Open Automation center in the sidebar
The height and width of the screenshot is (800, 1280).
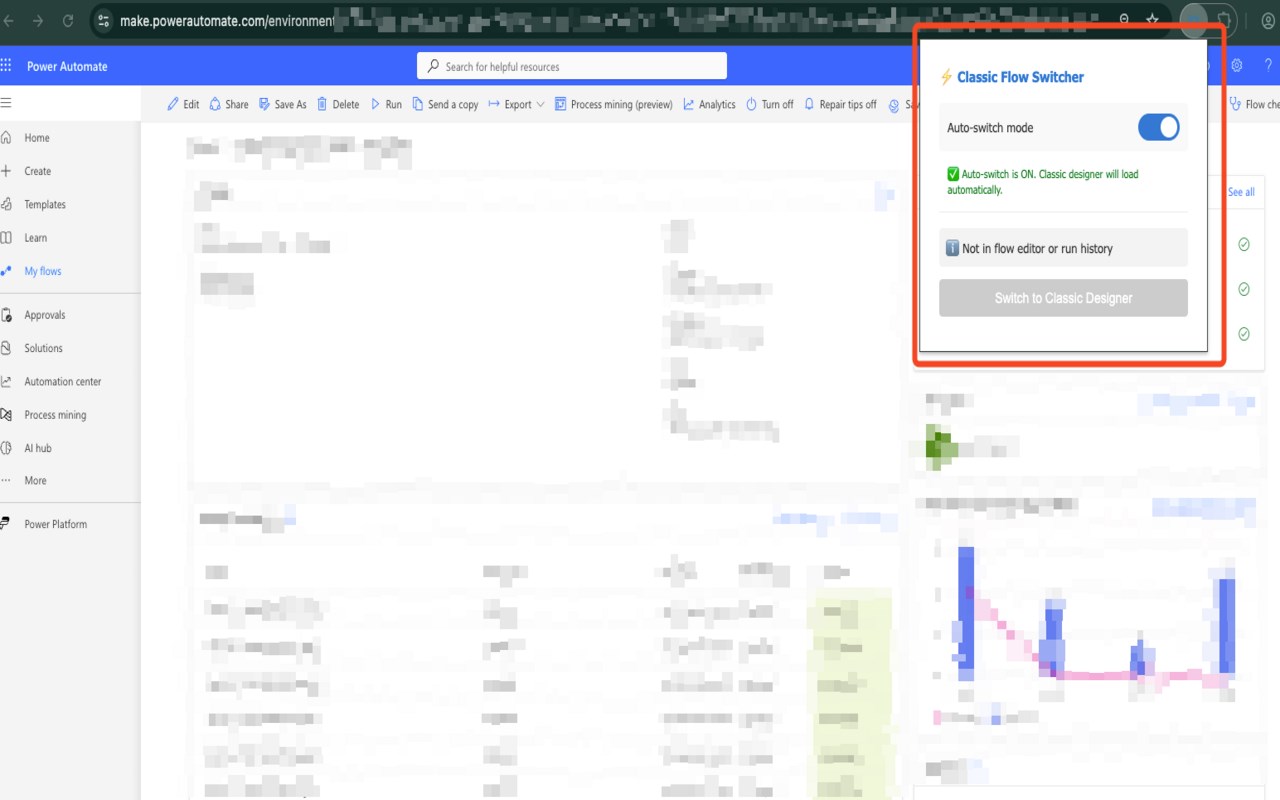click(63, 382)
